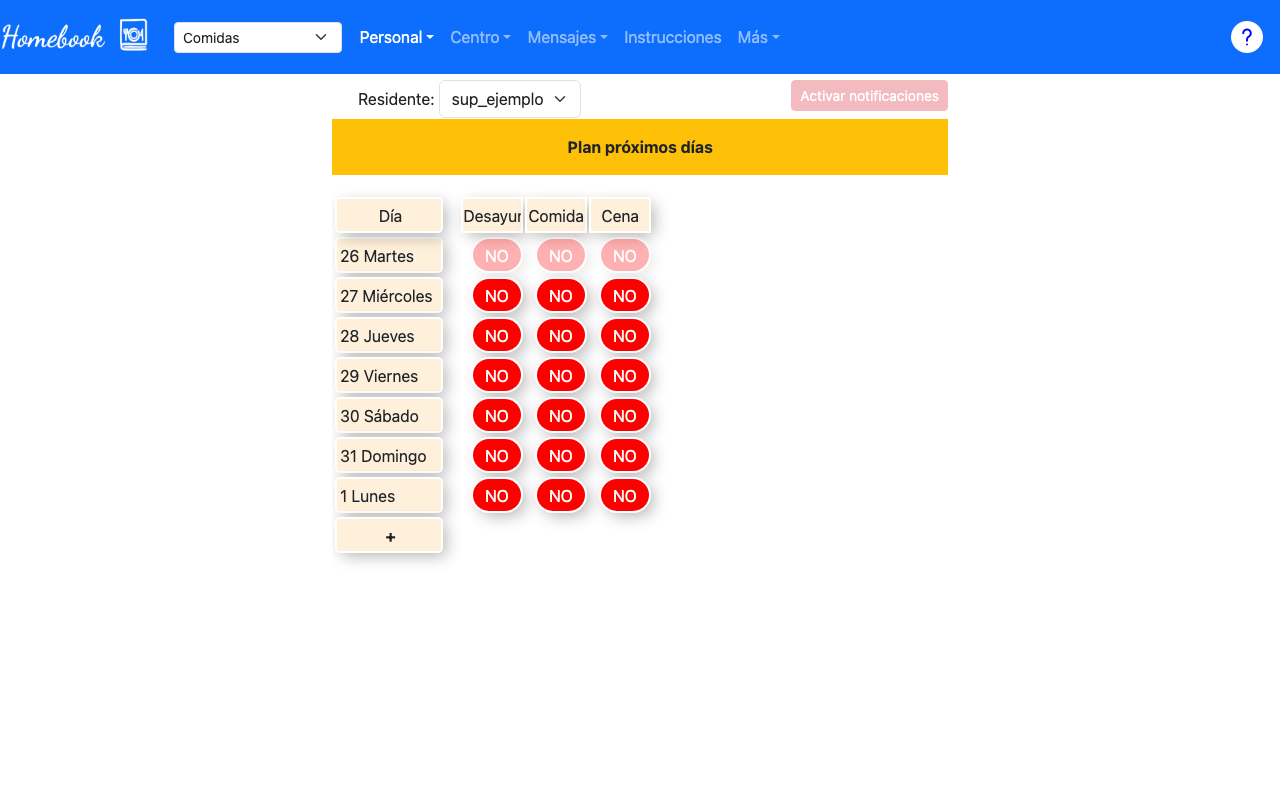Open the Instrucciones page

[672, 37]
